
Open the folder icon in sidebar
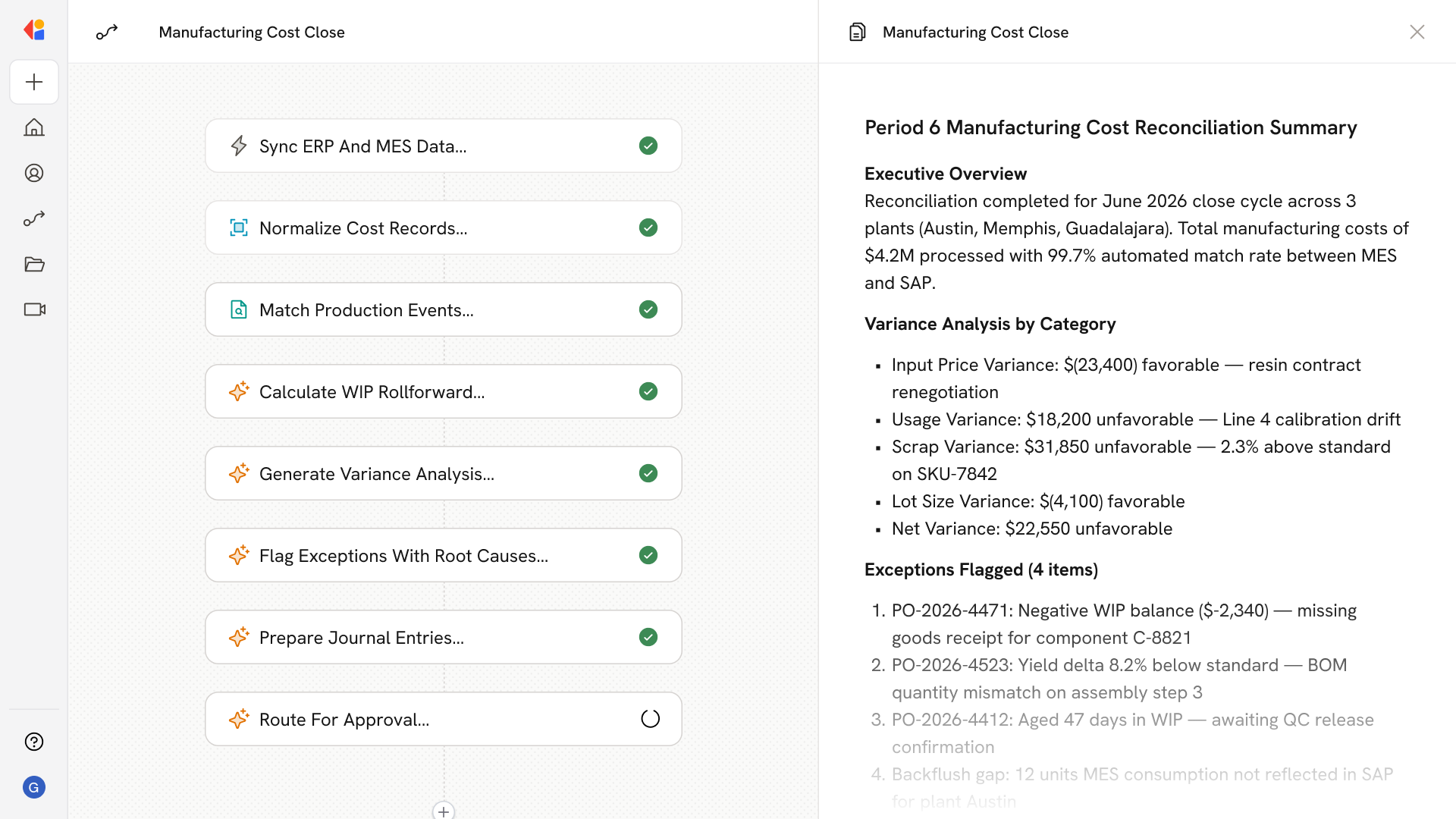[34, 264]
